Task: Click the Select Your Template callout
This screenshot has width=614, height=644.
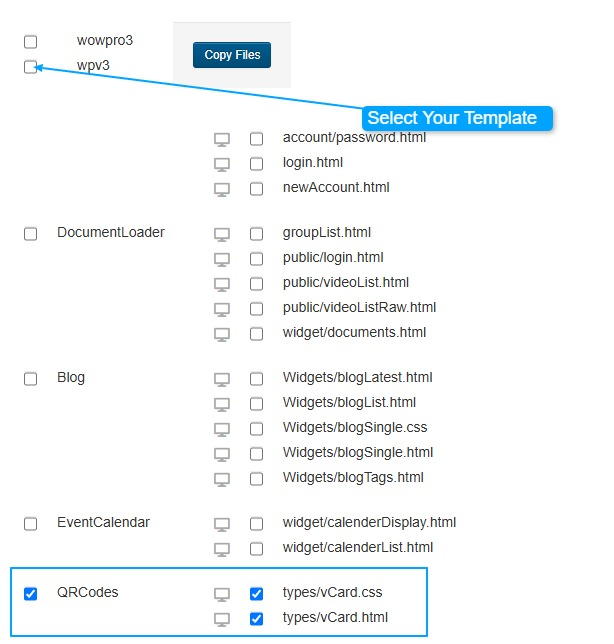Action: [x=452, y=118]
